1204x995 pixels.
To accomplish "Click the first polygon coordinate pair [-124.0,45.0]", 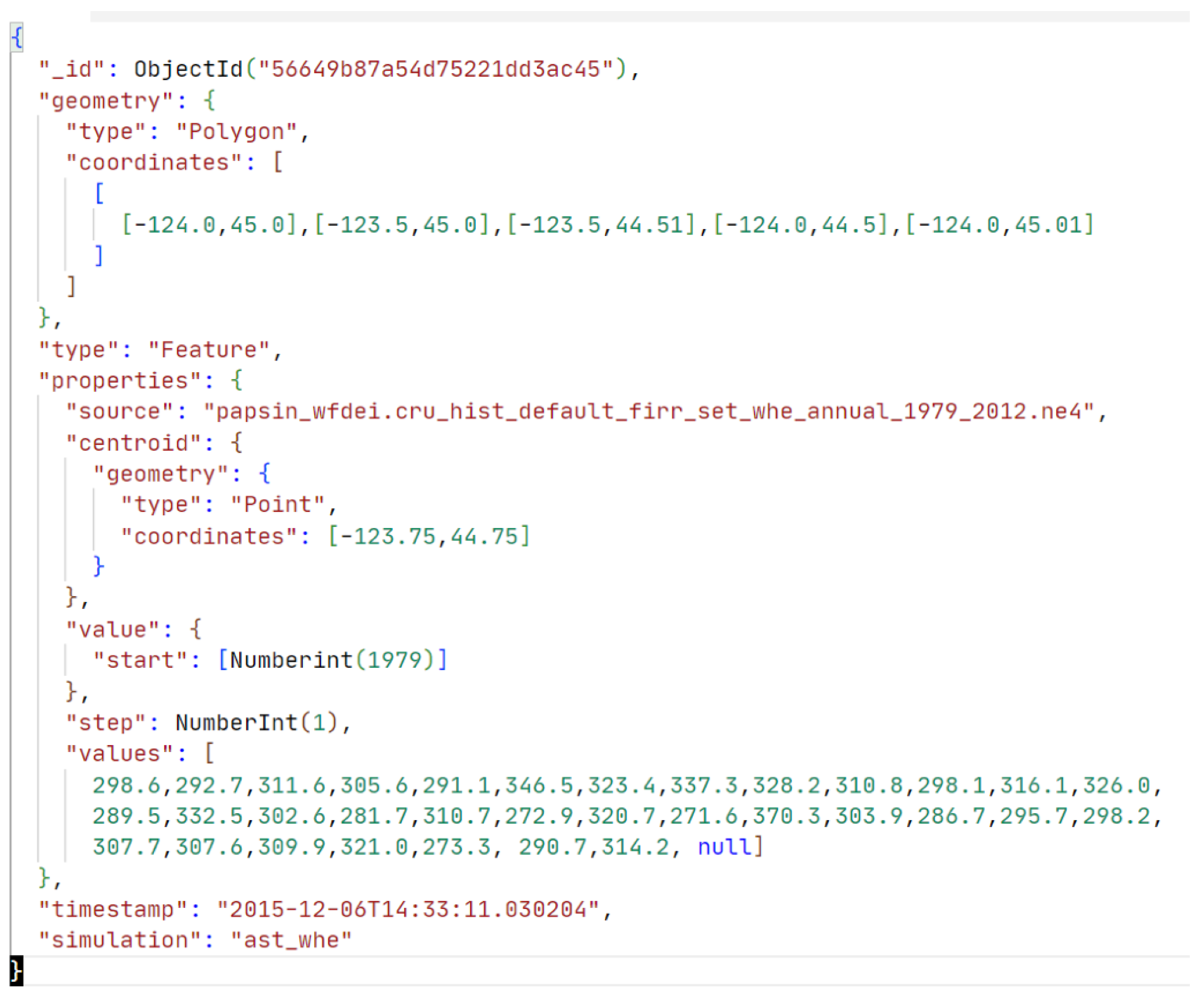I will tap(209, 225).
